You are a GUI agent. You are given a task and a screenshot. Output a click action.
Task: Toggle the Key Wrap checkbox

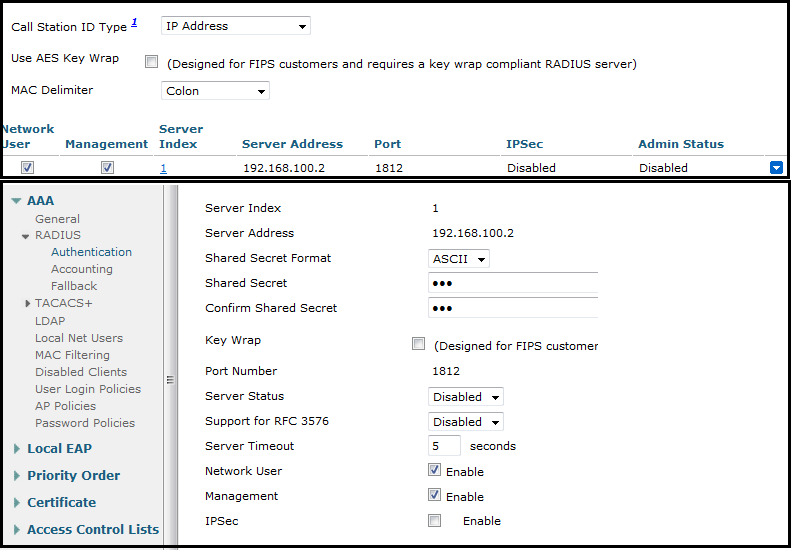pos(418,344)
